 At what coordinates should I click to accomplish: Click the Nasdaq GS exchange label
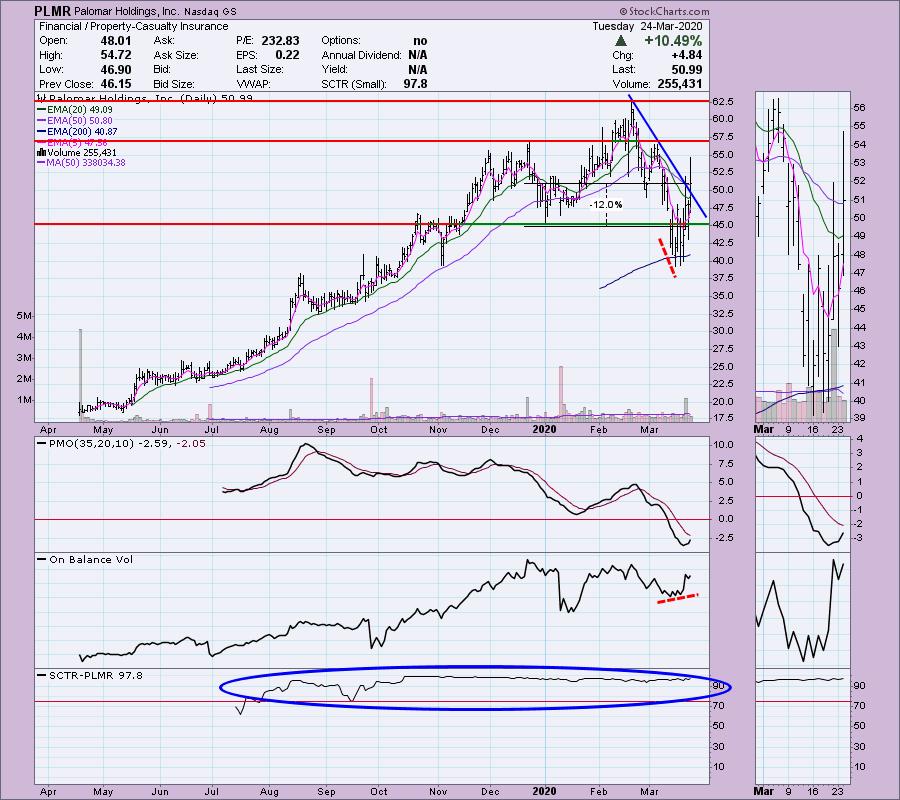[x=210, y=11]
